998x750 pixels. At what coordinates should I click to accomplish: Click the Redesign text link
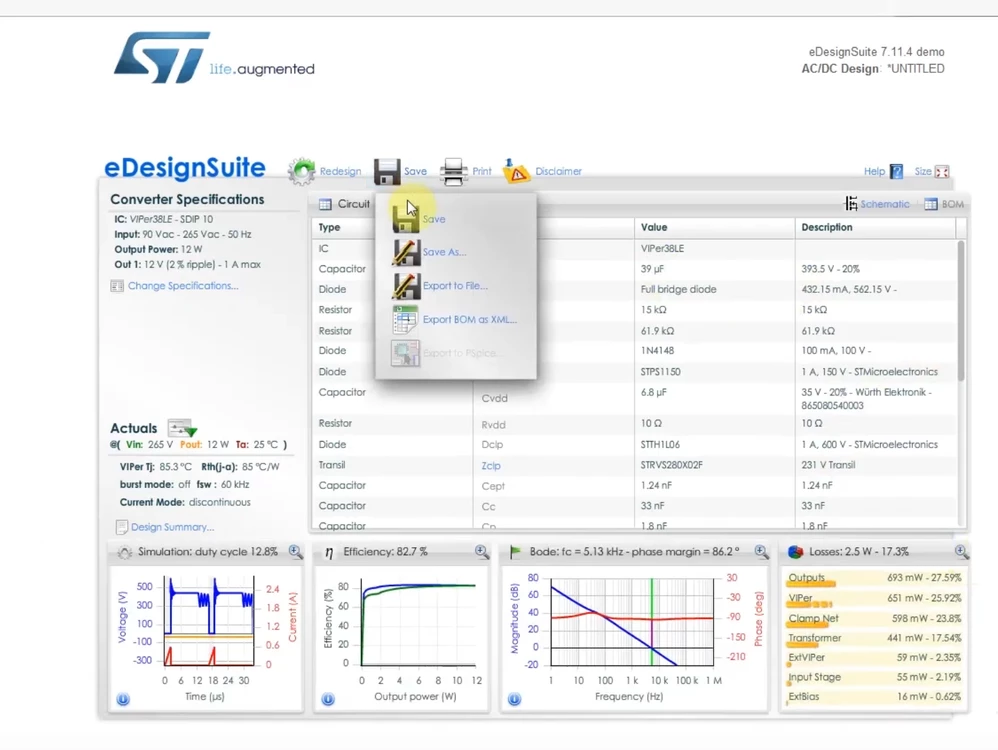pyautogui.click(x=341, y=171)
